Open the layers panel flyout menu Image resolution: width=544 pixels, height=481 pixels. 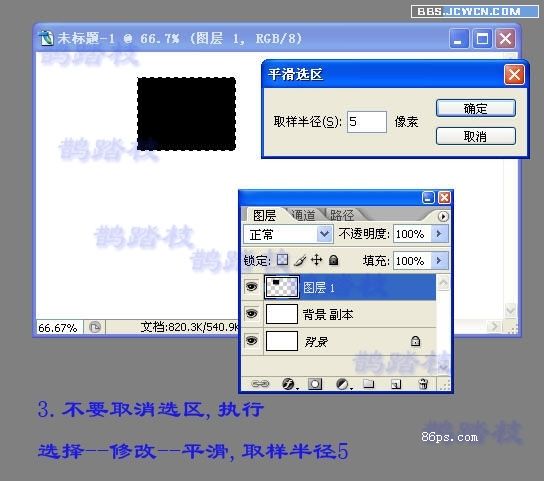point(443,217)
